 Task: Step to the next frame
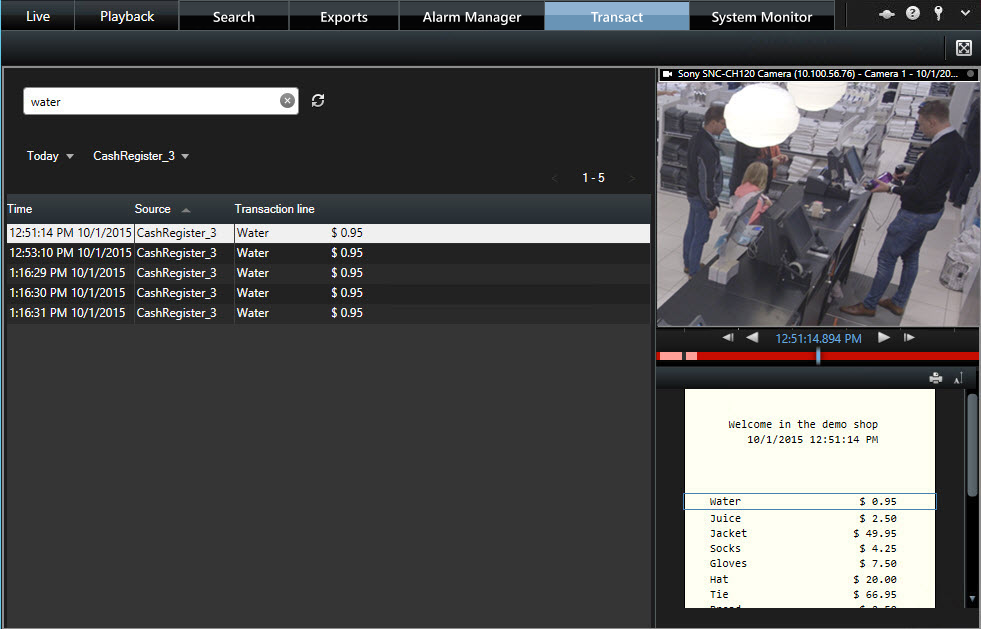(x=909, y=338)
